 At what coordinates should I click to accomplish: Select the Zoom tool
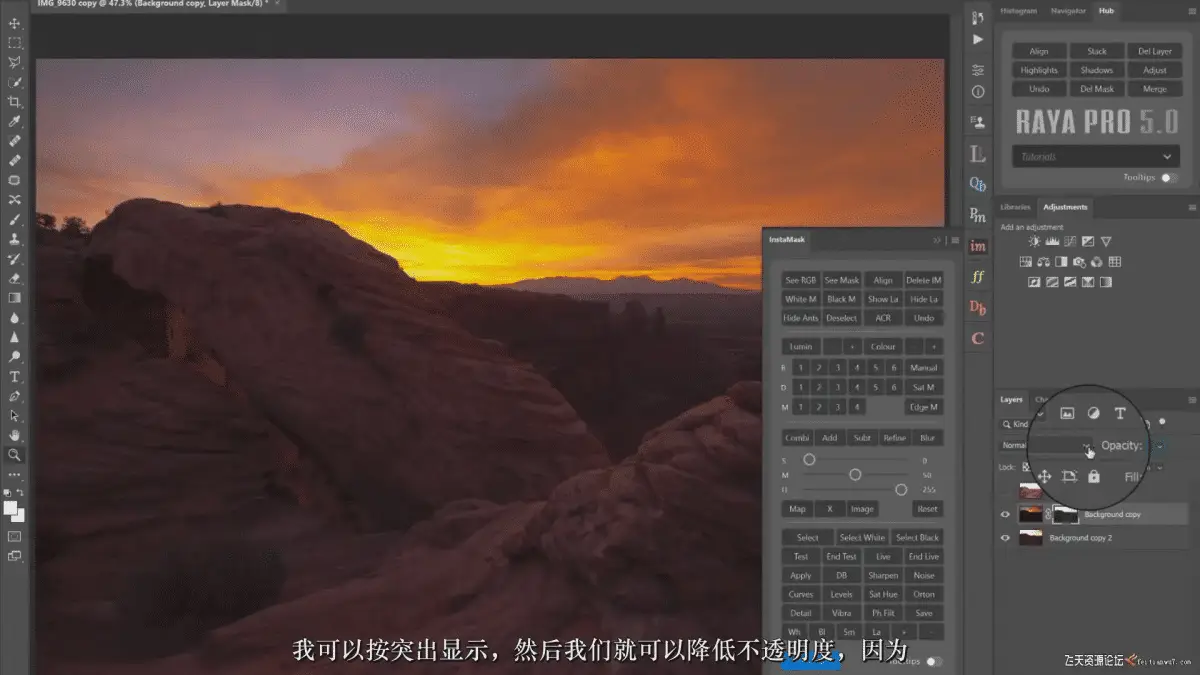[14, 455]
